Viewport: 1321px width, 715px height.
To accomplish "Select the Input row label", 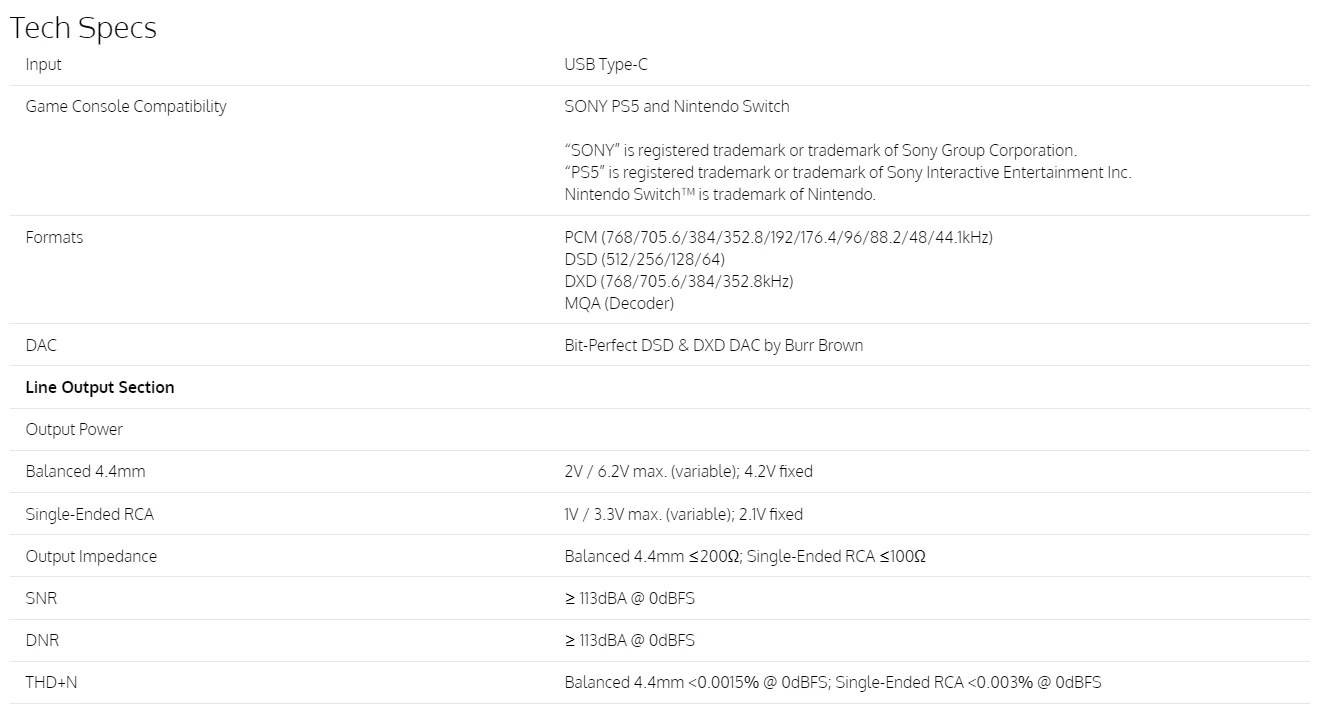I will (x=43, y=65).
